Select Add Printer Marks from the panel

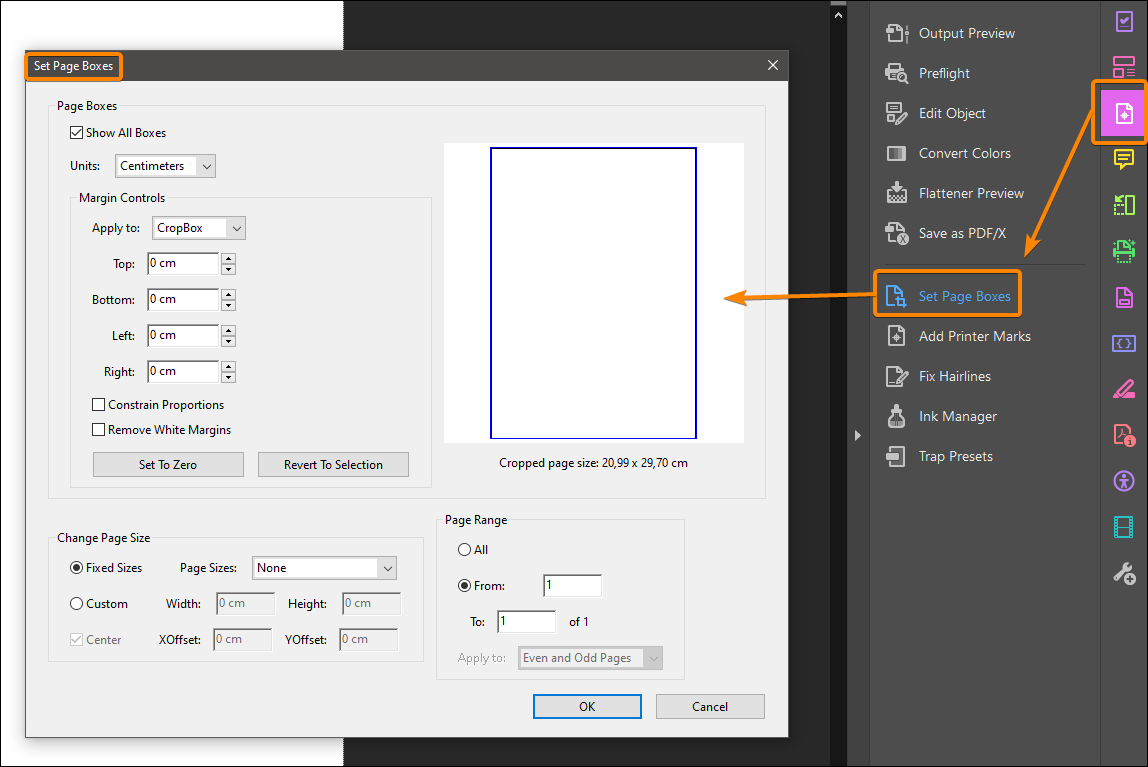point(975,336)
